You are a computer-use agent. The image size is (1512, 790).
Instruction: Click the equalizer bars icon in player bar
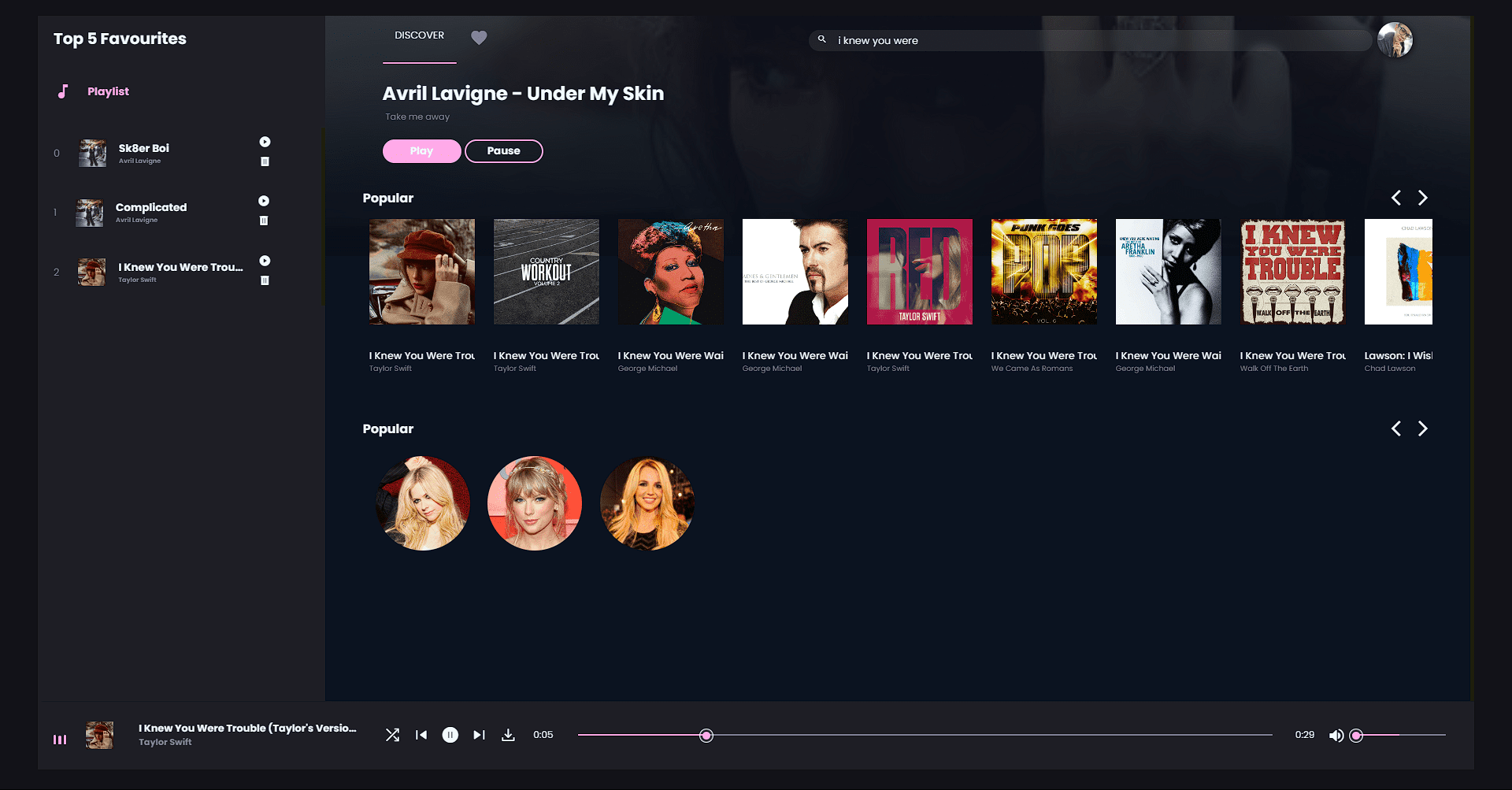pyautogui.click(x=60, y=740)
